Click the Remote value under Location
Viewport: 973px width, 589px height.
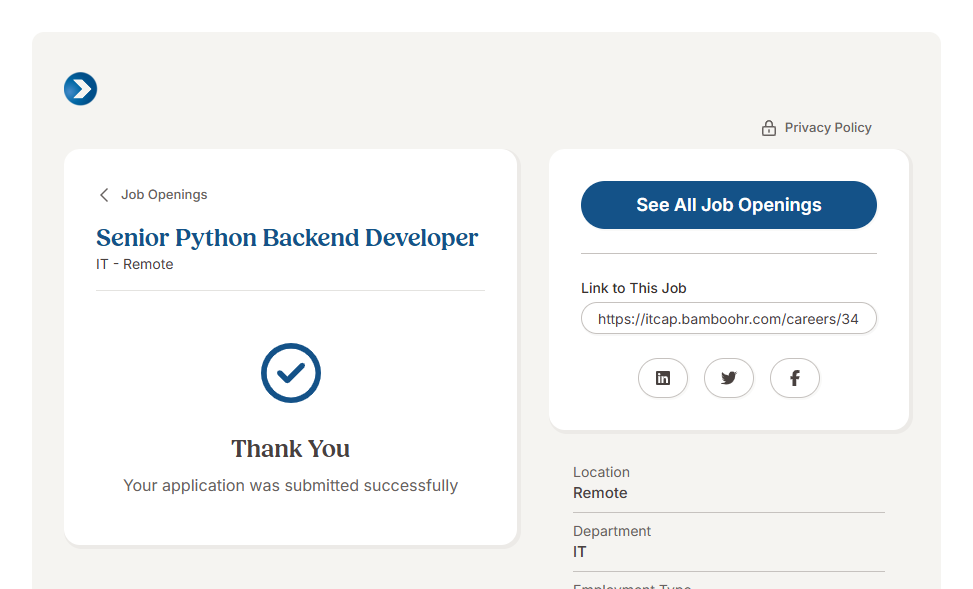600,493
